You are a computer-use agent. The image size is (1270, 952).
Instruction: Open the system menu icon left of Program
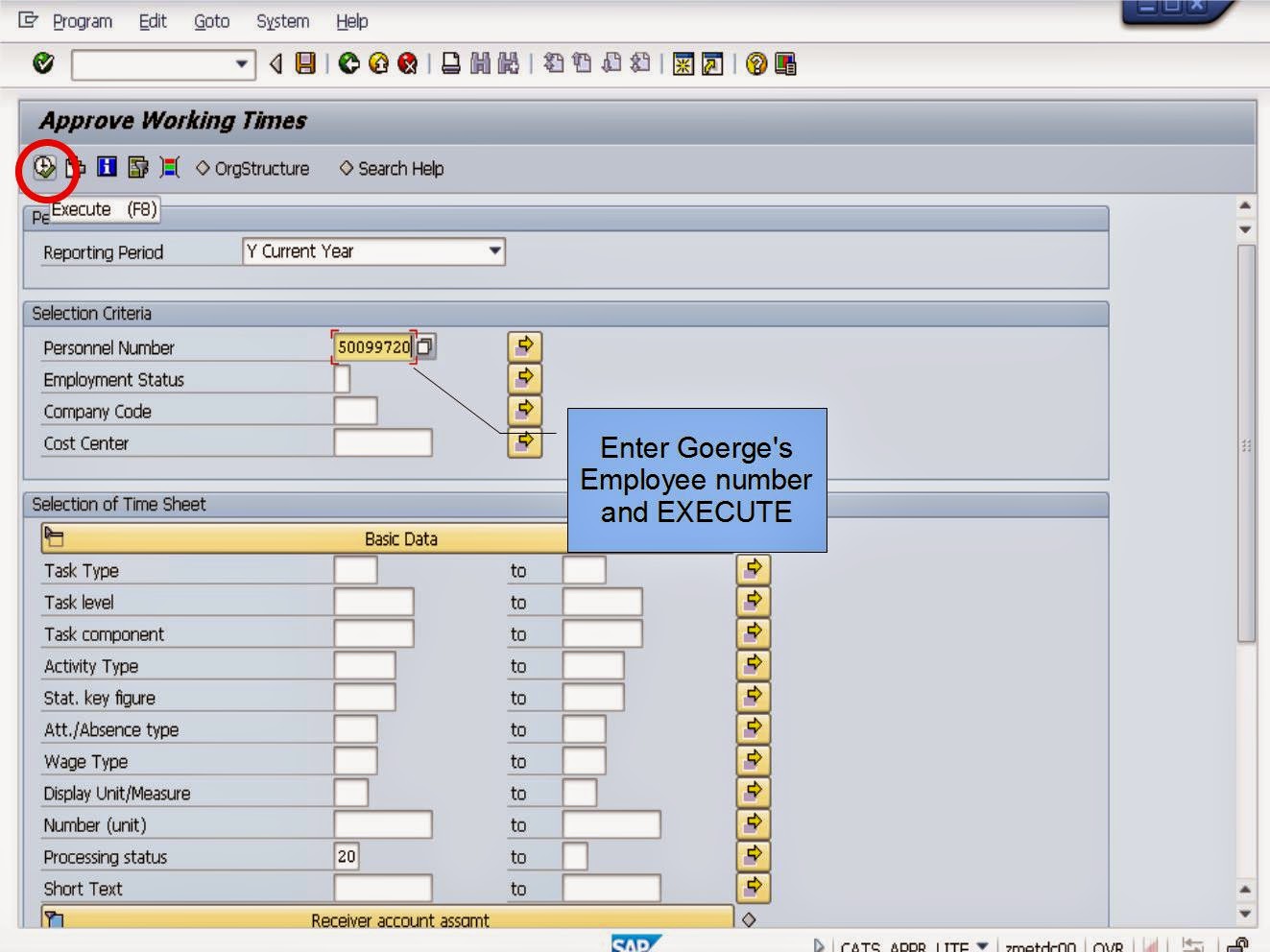tap(28, 20)
